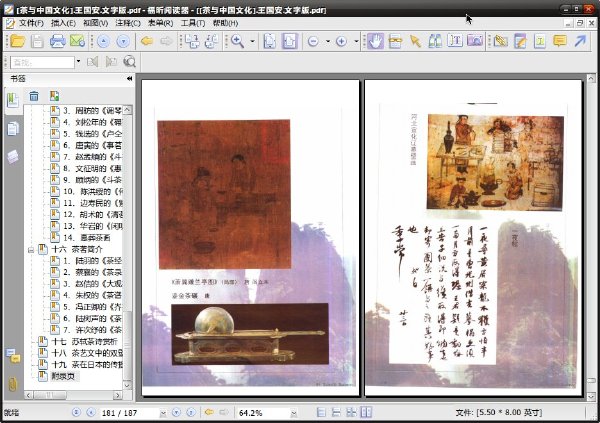Click in the find text field
The image size is (600, 423).
point(42,62)
